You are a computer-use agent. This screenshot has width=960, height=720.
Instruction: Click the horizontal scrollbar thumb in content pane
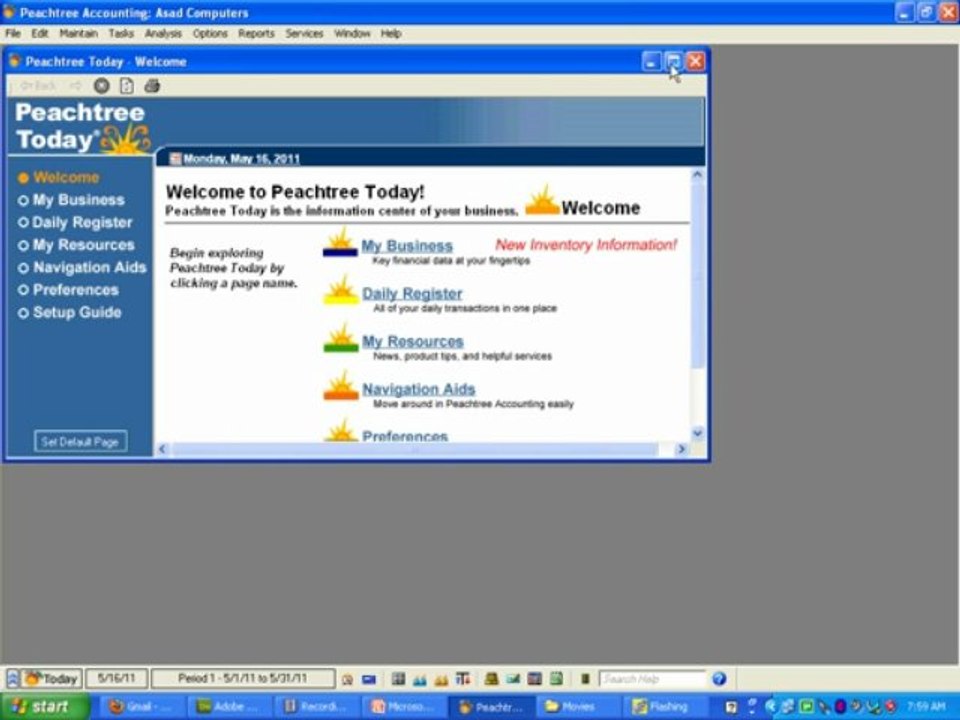pyautogui.click(x=415, y=449)
